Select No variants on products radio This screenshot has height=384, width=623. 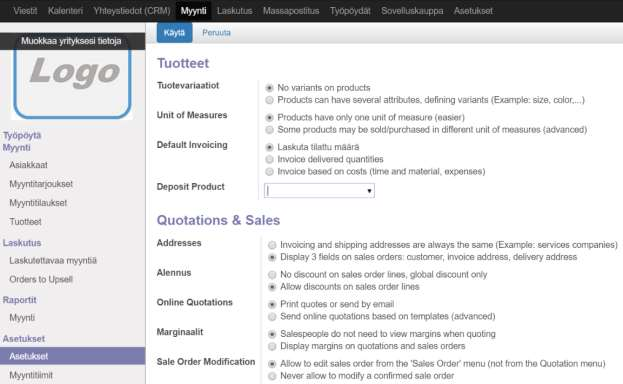[x=269, y=87]
